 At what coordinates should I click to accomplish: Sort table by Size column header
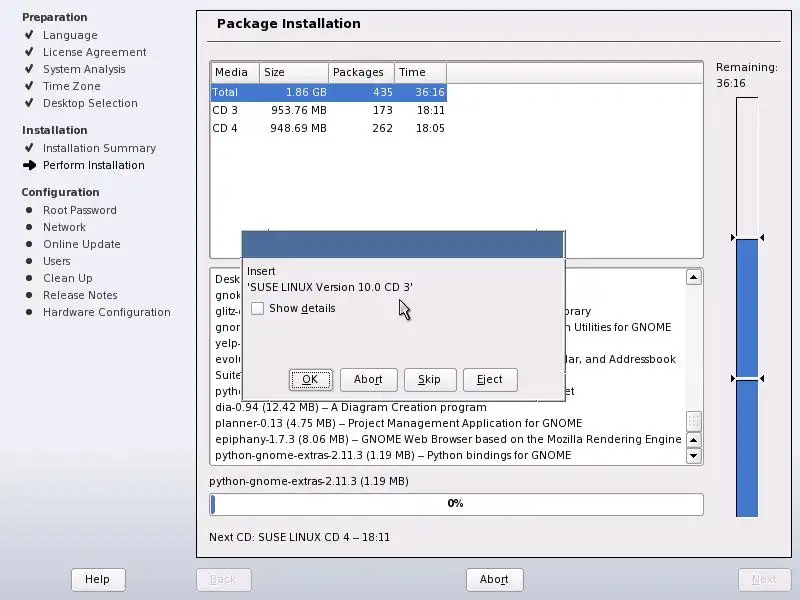click(x=294, y=72)
